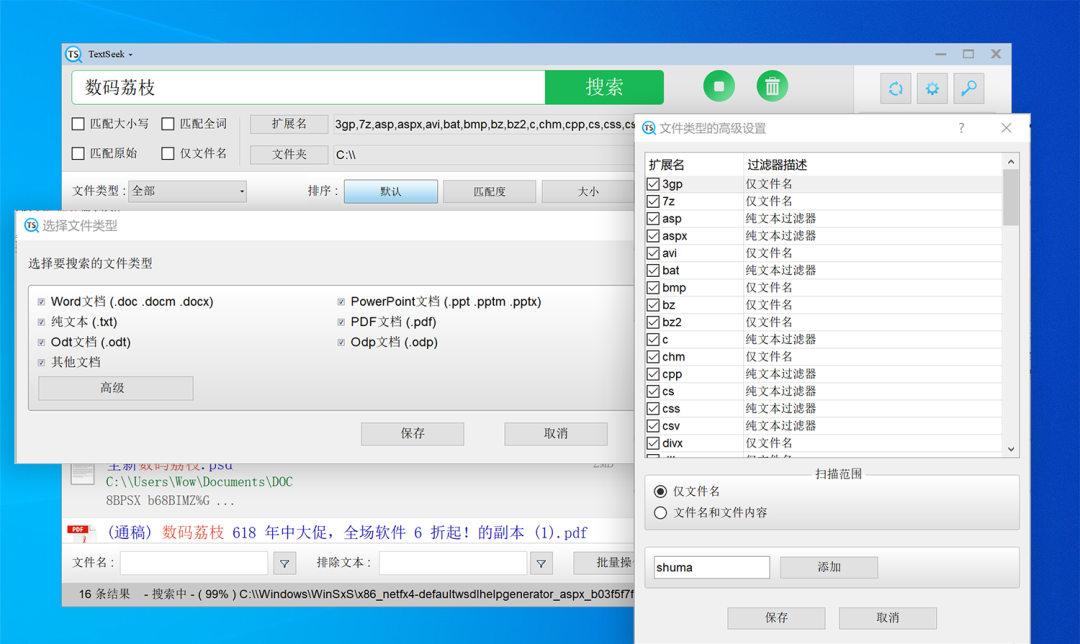
Task: Uncheck PowerPoint文档 checkbox
Action: click(341, 302)
